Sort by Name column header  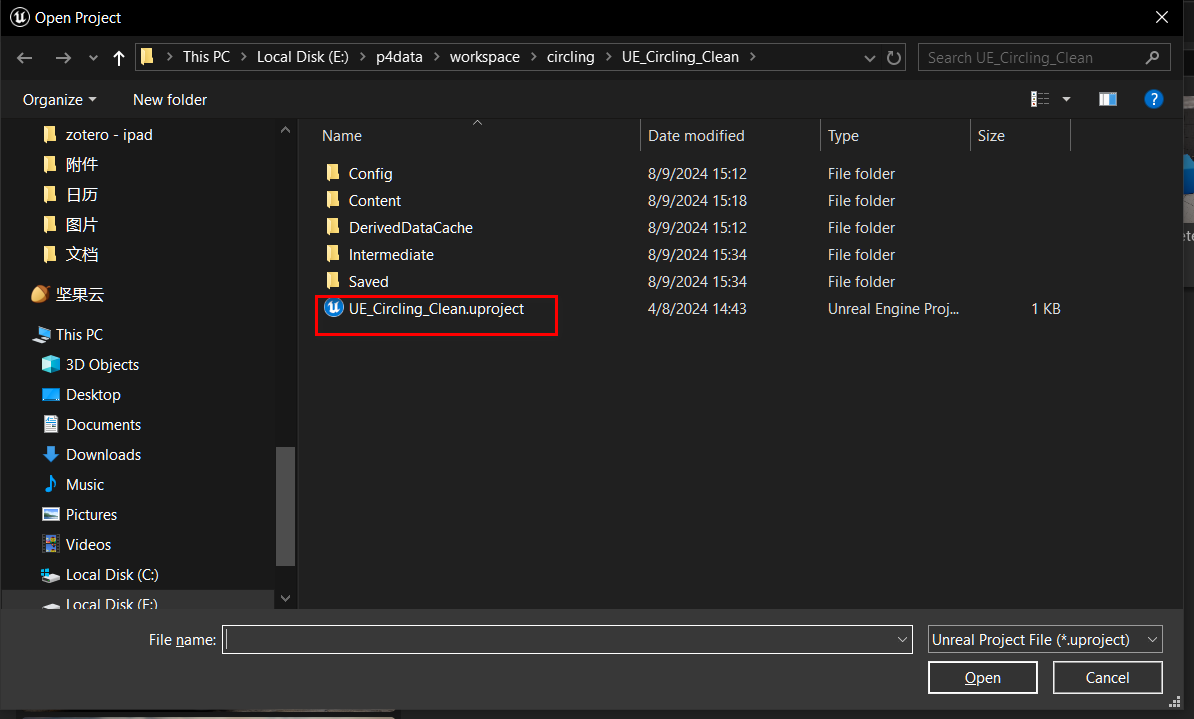pos(341,136)
